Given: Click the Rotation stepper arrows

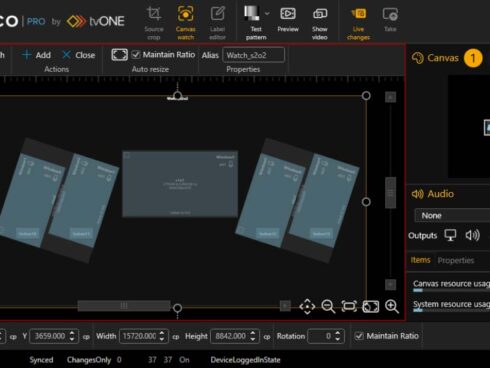Looking at the screenshot, I should click(x=338, y=336).
